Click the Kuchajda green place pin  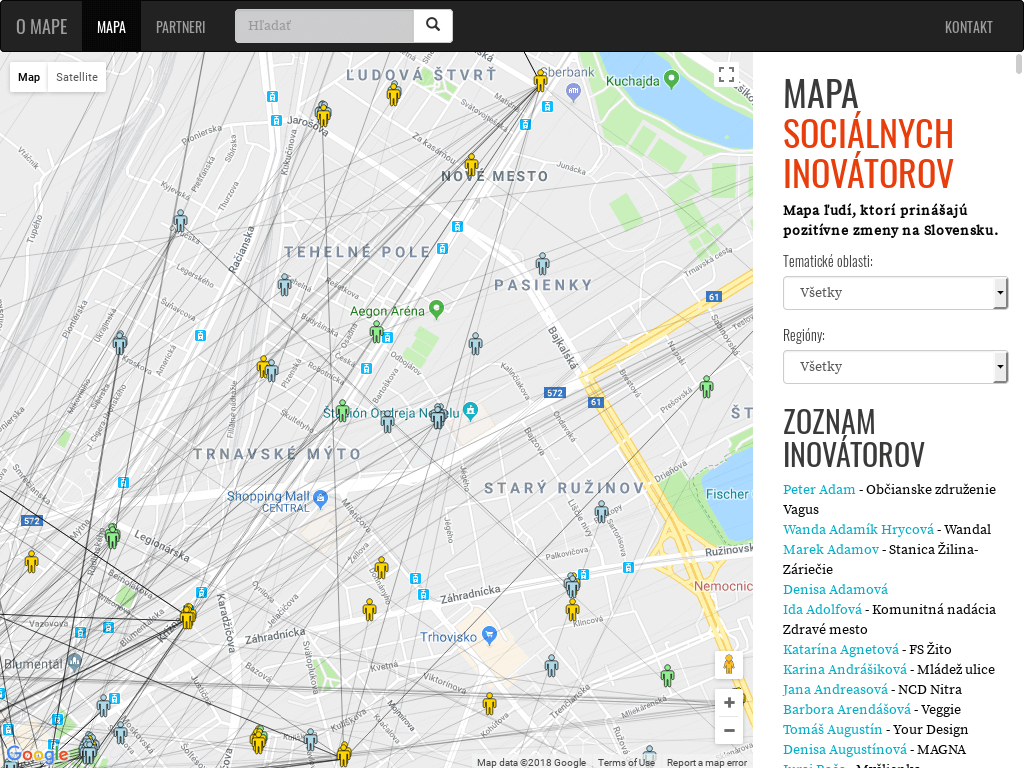[671, 80]
